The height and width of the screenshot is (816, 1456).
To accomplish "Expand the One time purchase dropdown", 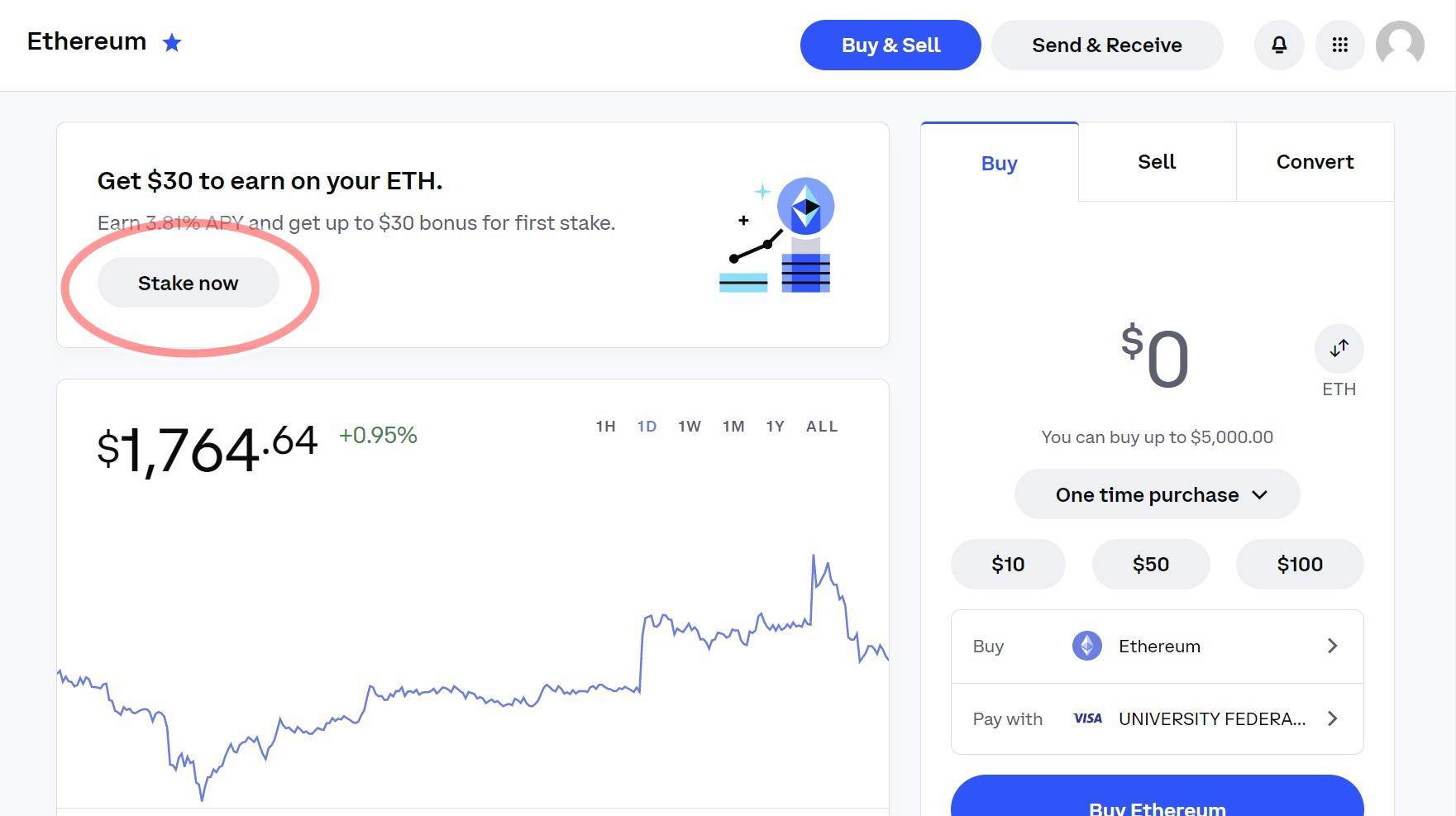I will [1157, 494].
